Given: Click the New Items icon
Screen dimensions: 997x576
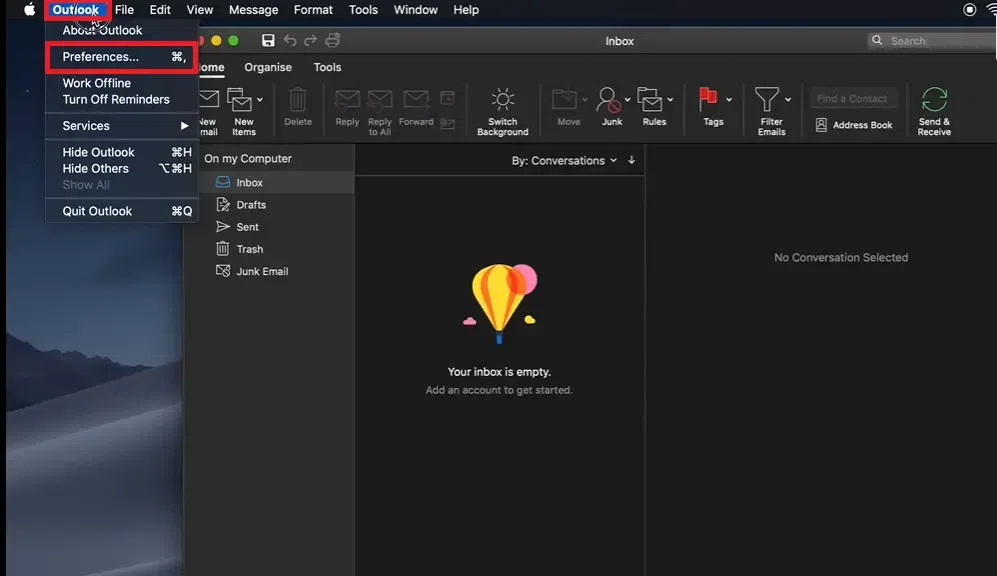Looking at the screenshot, I should point(239,100).
